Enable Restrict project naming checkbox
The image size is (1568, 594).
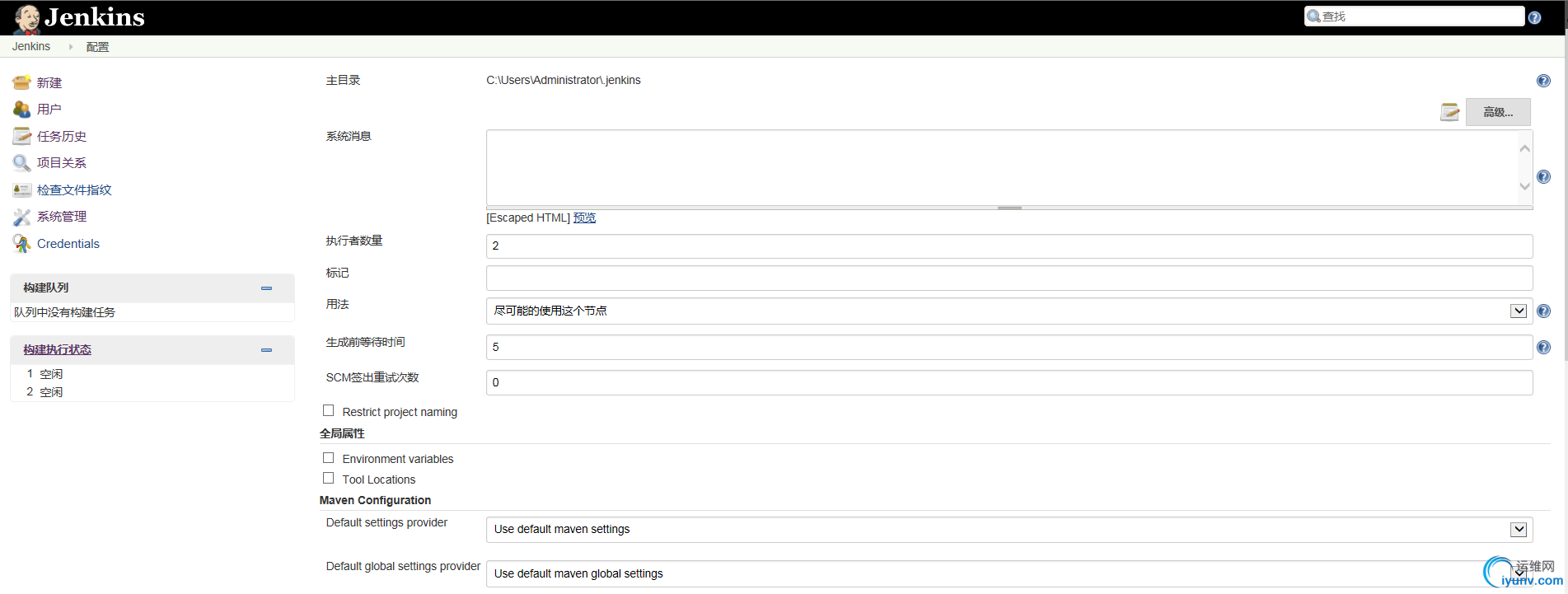(x=329, y=410)
